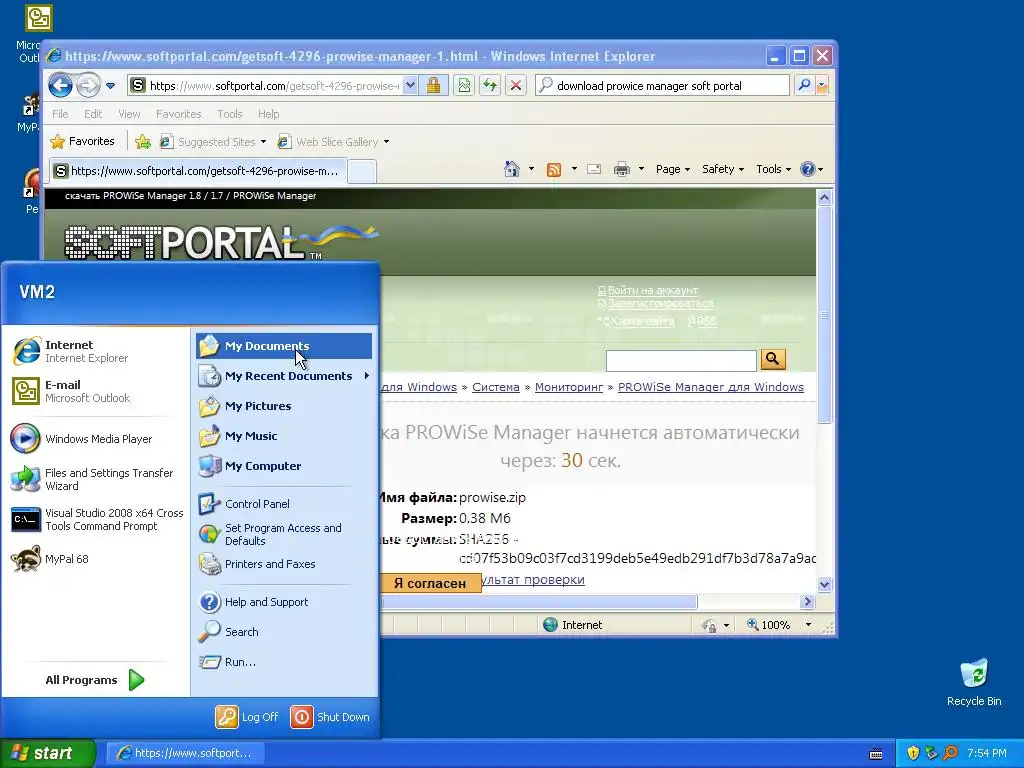Click the Home icon in command bar
1024x768 pixels.
click(x=512, y=169)
